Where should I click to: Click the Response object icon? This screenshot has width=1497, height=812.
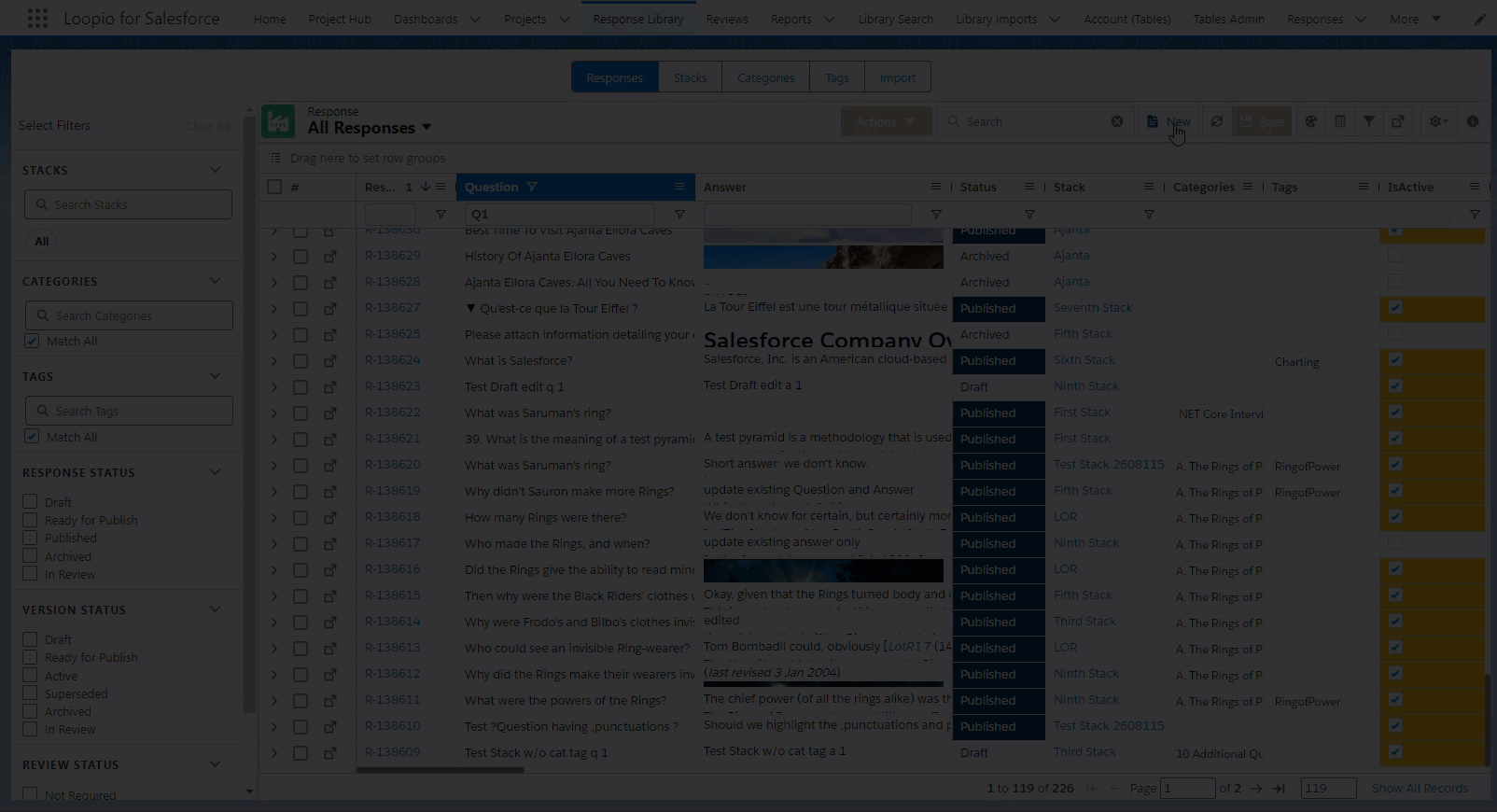[x=278, y=121]
